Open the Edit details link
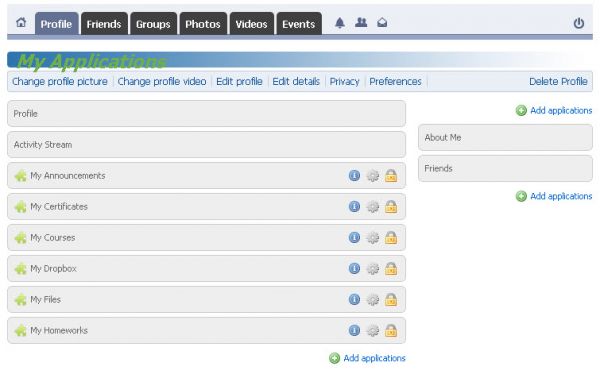The image size is (600, 374). (296, 82)
